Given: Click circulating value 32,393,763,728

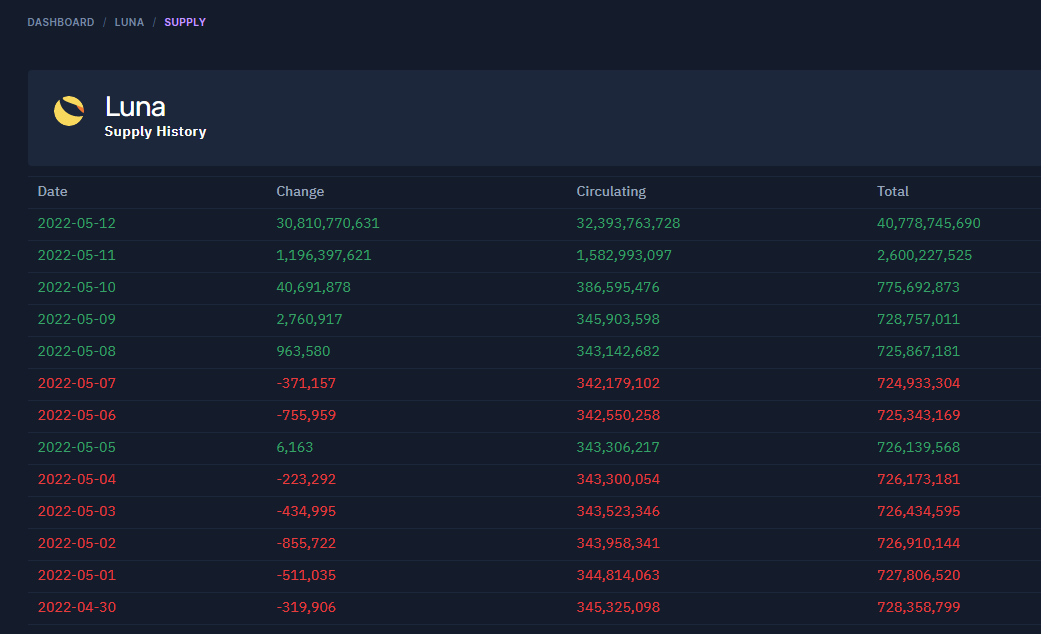Looking at the screenshot, I should coord(628,223).
